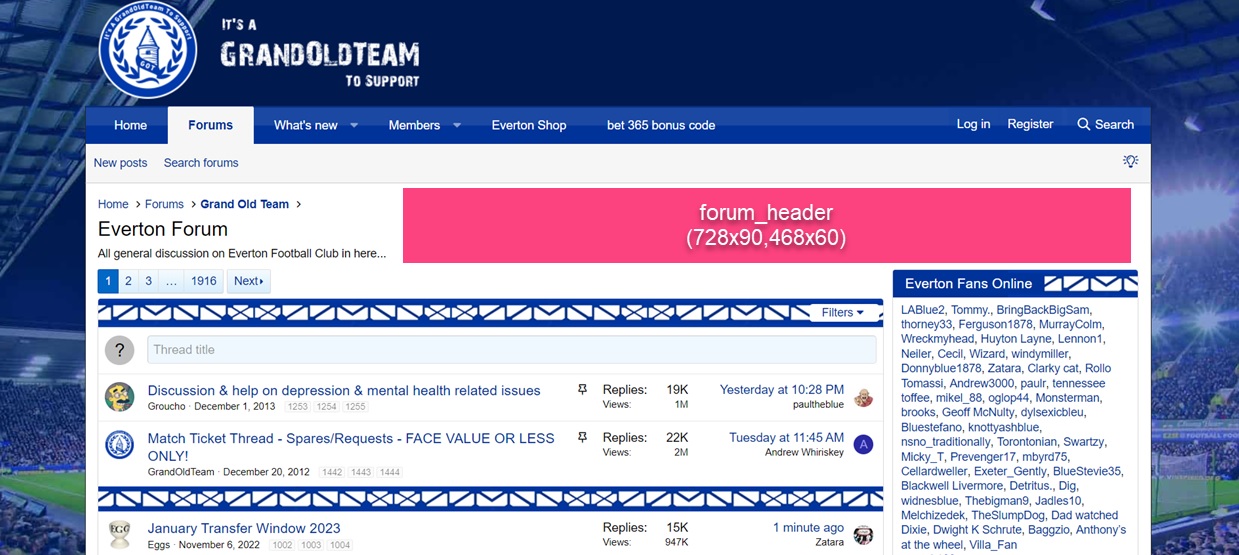
Task: Jump to page 1004 of Transfer Window thread
Action: [x=340, y=545]
